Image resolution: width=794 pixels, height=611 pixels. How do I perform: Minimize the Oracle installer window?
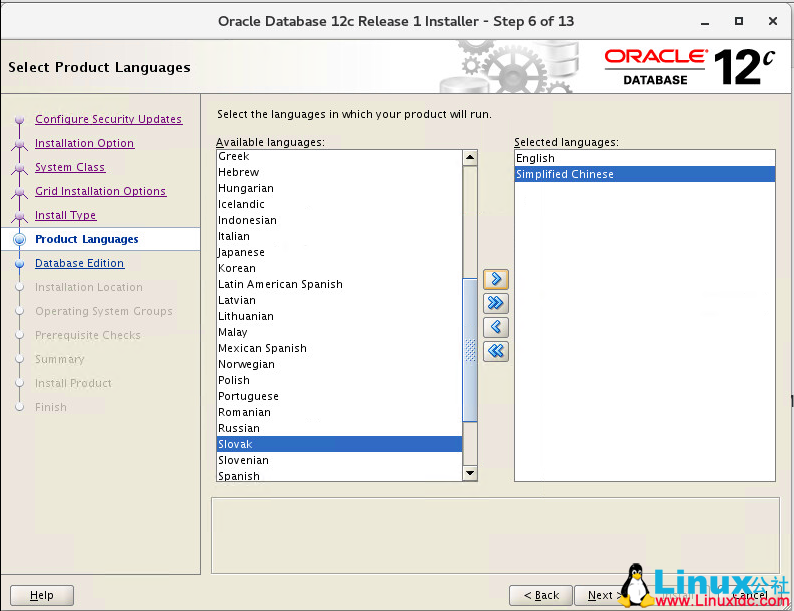705,22
